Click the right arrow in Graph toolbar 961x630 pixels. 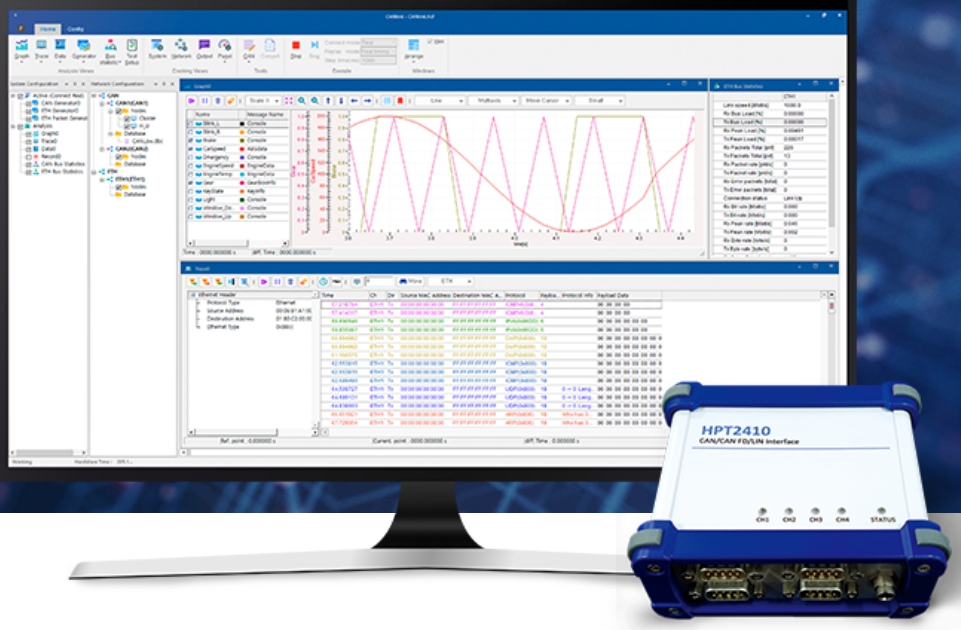[x=368, y=101]
